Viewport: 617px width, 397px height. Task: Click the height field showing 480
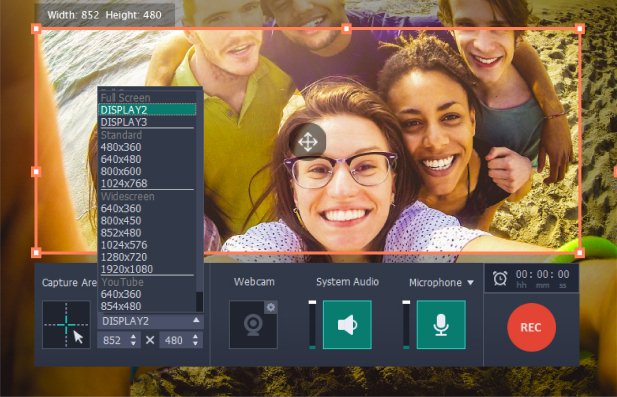point(175,340)
